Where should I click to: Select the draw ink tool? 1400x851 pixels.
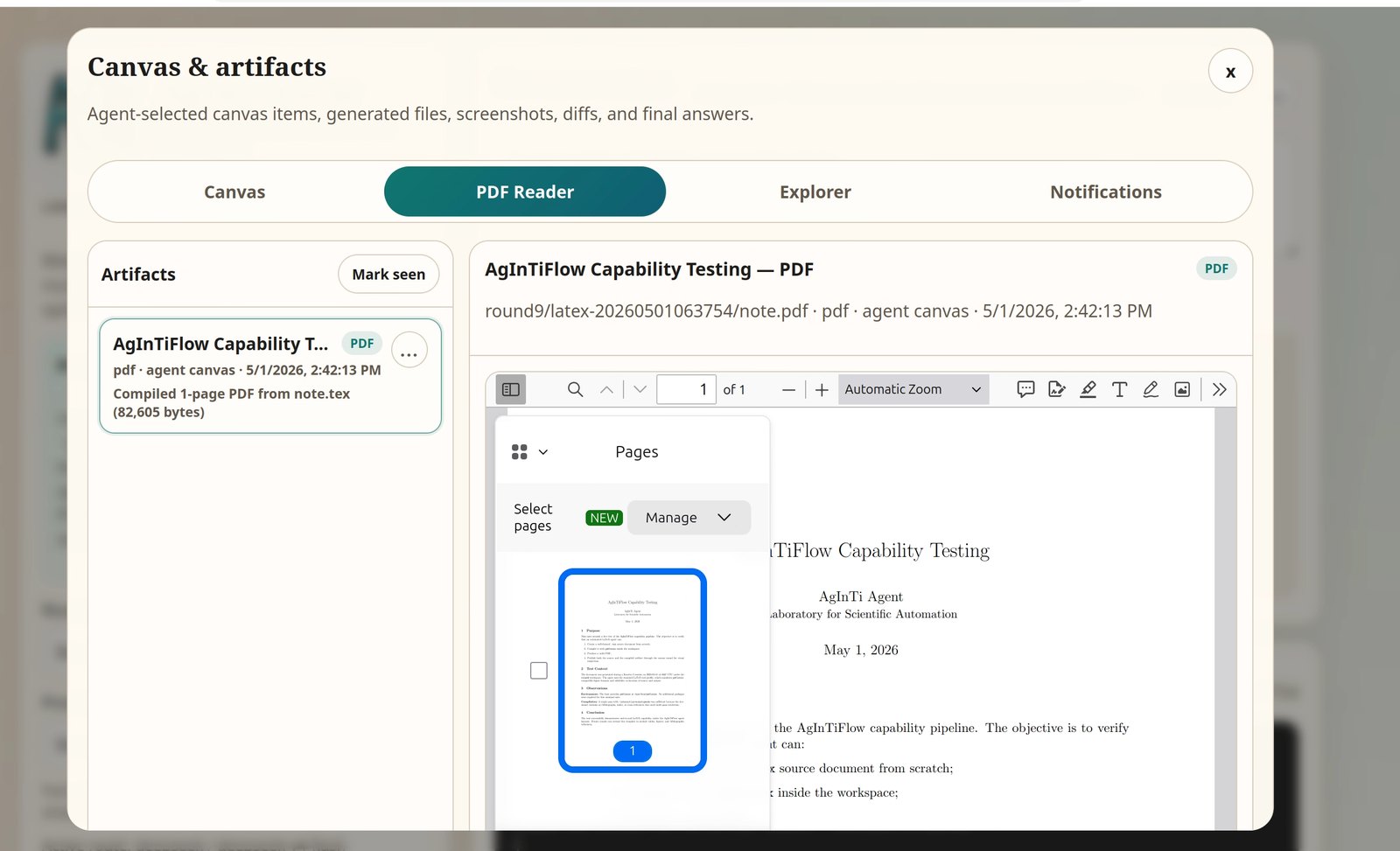[1151, 389]
